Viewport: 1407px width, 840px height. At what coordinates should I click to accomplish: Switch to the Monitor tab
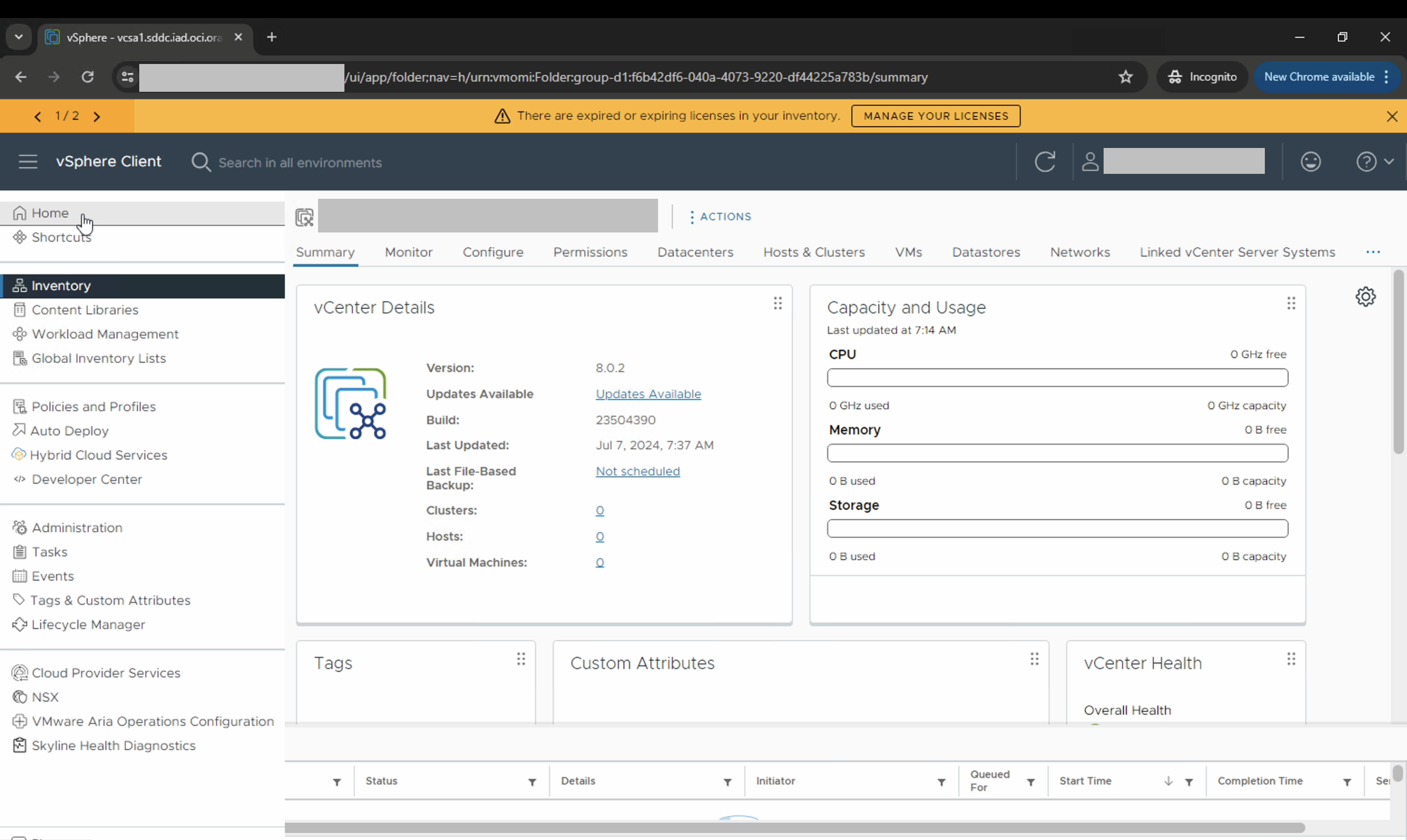click(x=408, y=252)
